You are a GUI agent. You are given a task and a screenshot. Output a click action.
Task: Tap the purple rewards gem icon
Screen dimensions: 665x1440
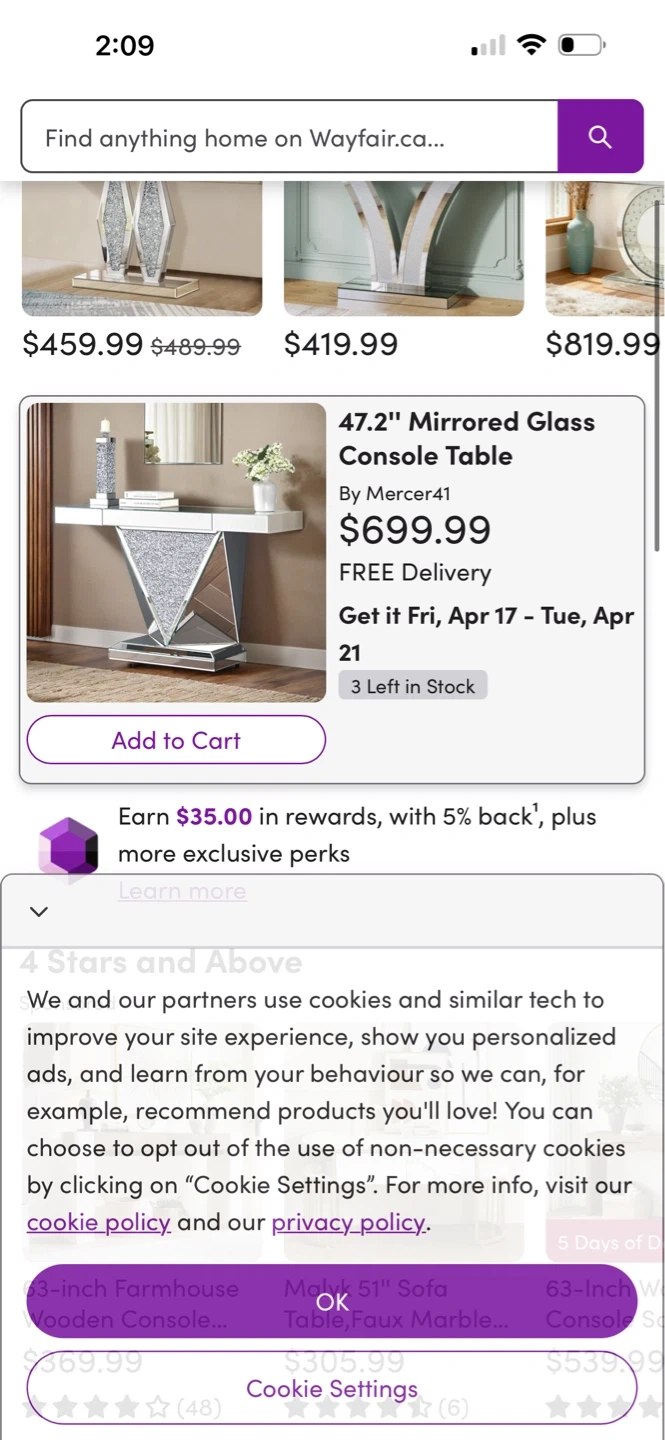point(68,848)
